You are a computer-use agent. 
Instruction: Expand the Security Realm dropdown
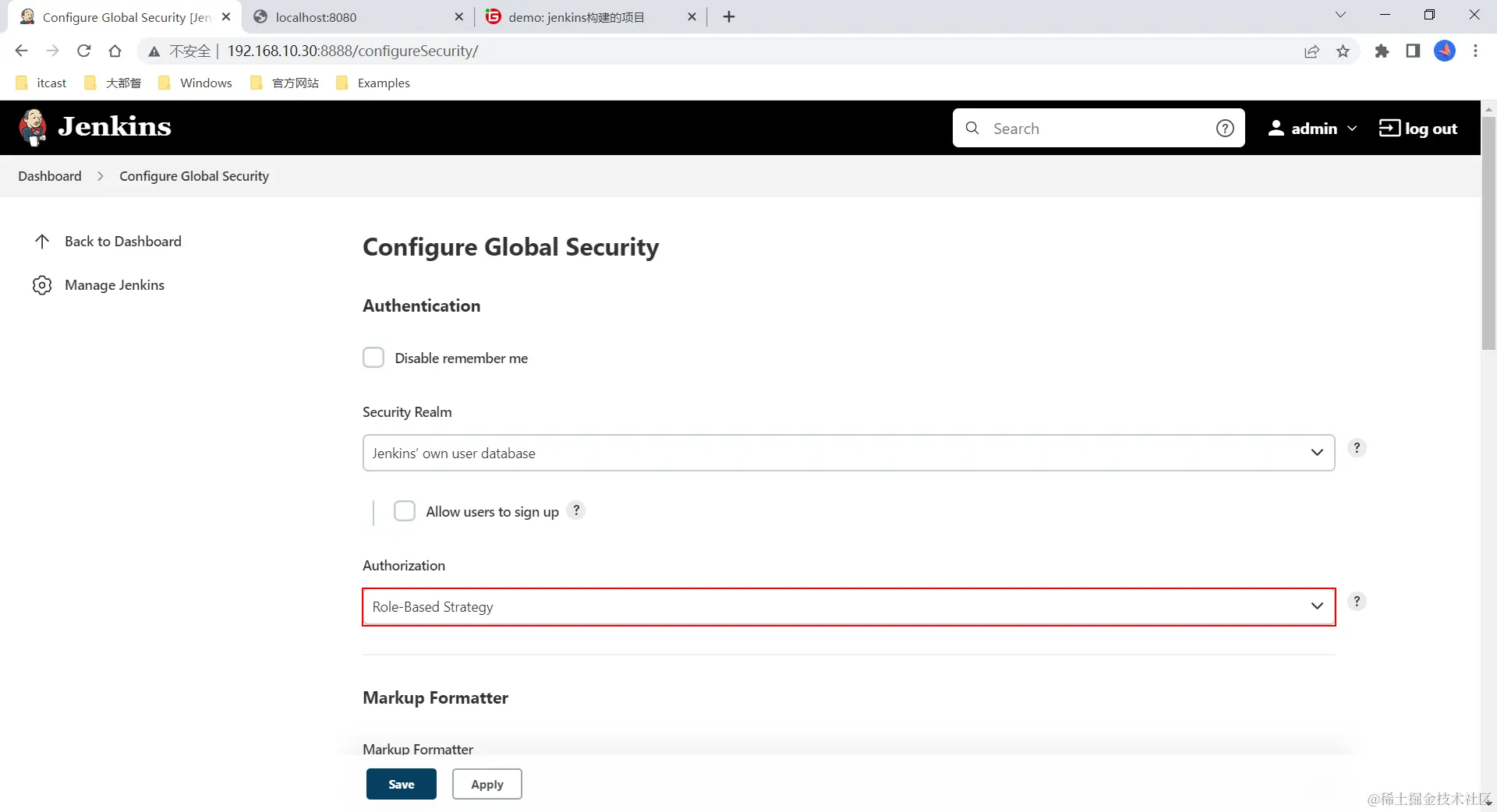tap(848, 453)
